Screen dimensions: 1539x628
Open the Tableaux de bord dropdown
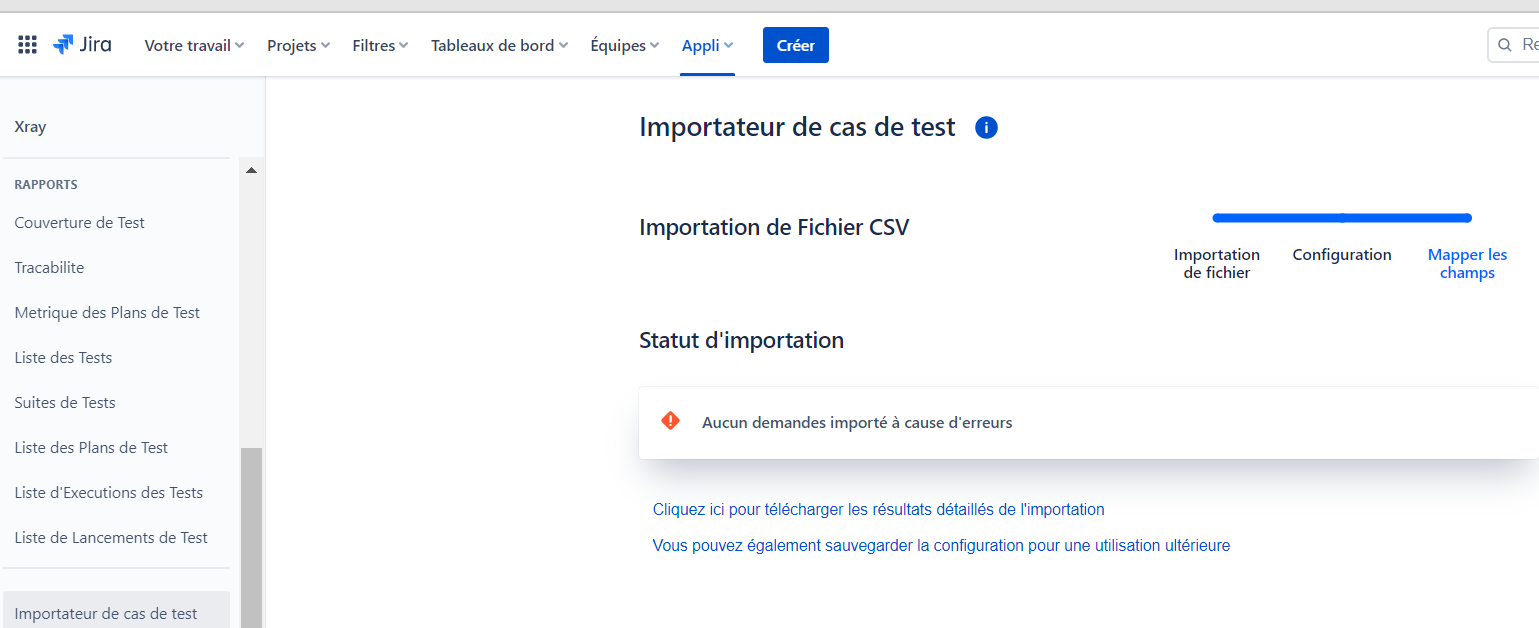pos(499,45)
